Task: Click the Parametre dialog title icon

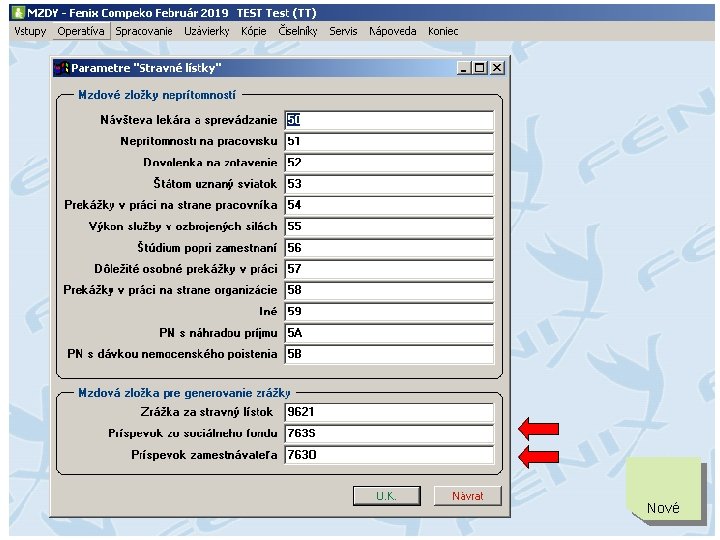Action: pyautogui.click(x=62, y=68)
